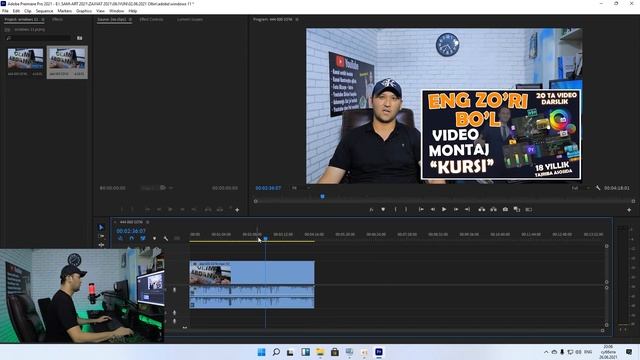Click the Mark Out button
Image resolution: width=640 pixels, height=360 pixels.
pyautogui.click(x=406, y=209)
